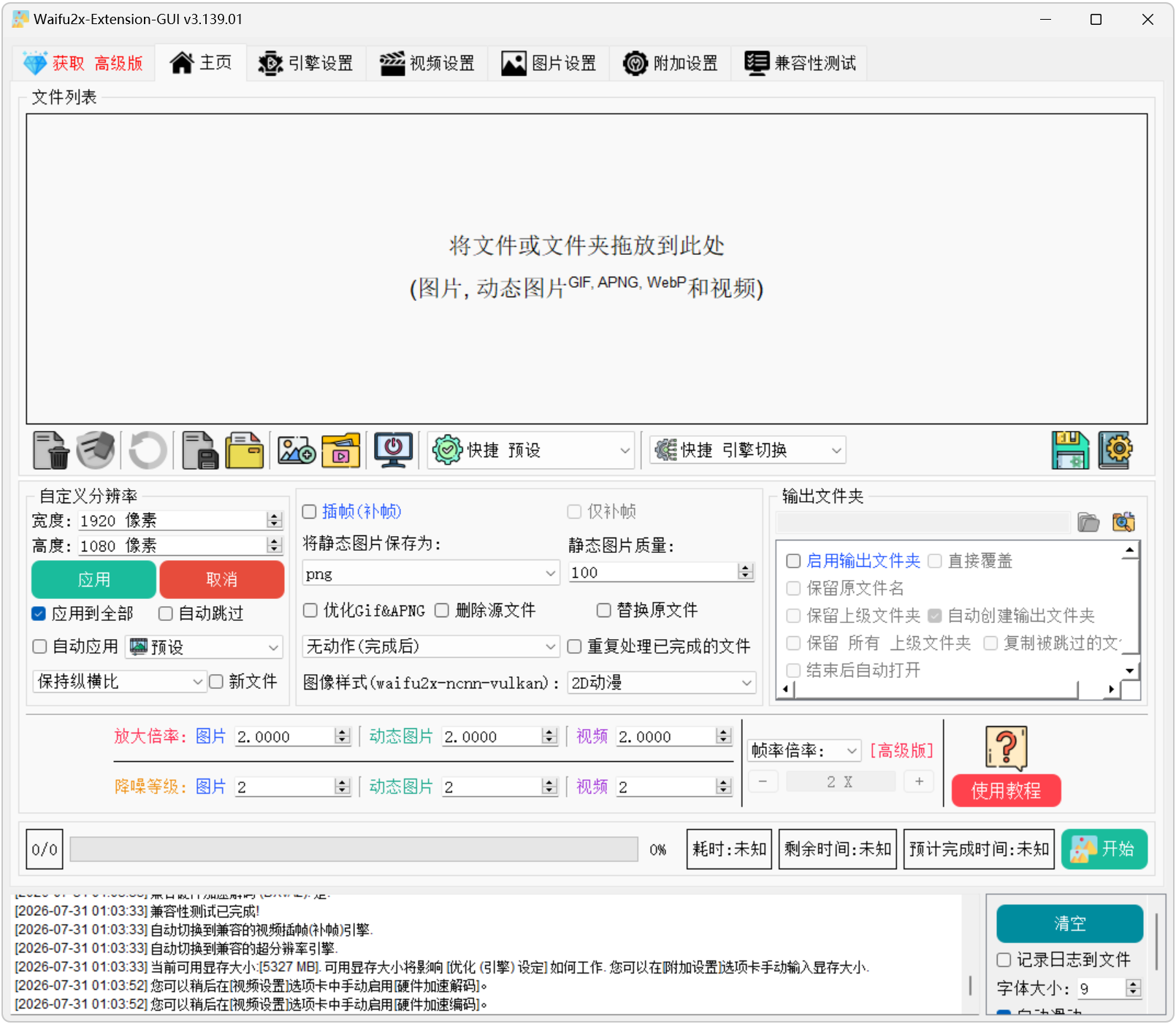Open the 视频设置 tab
This screenshot has width=1176, height=1024.
428,63
